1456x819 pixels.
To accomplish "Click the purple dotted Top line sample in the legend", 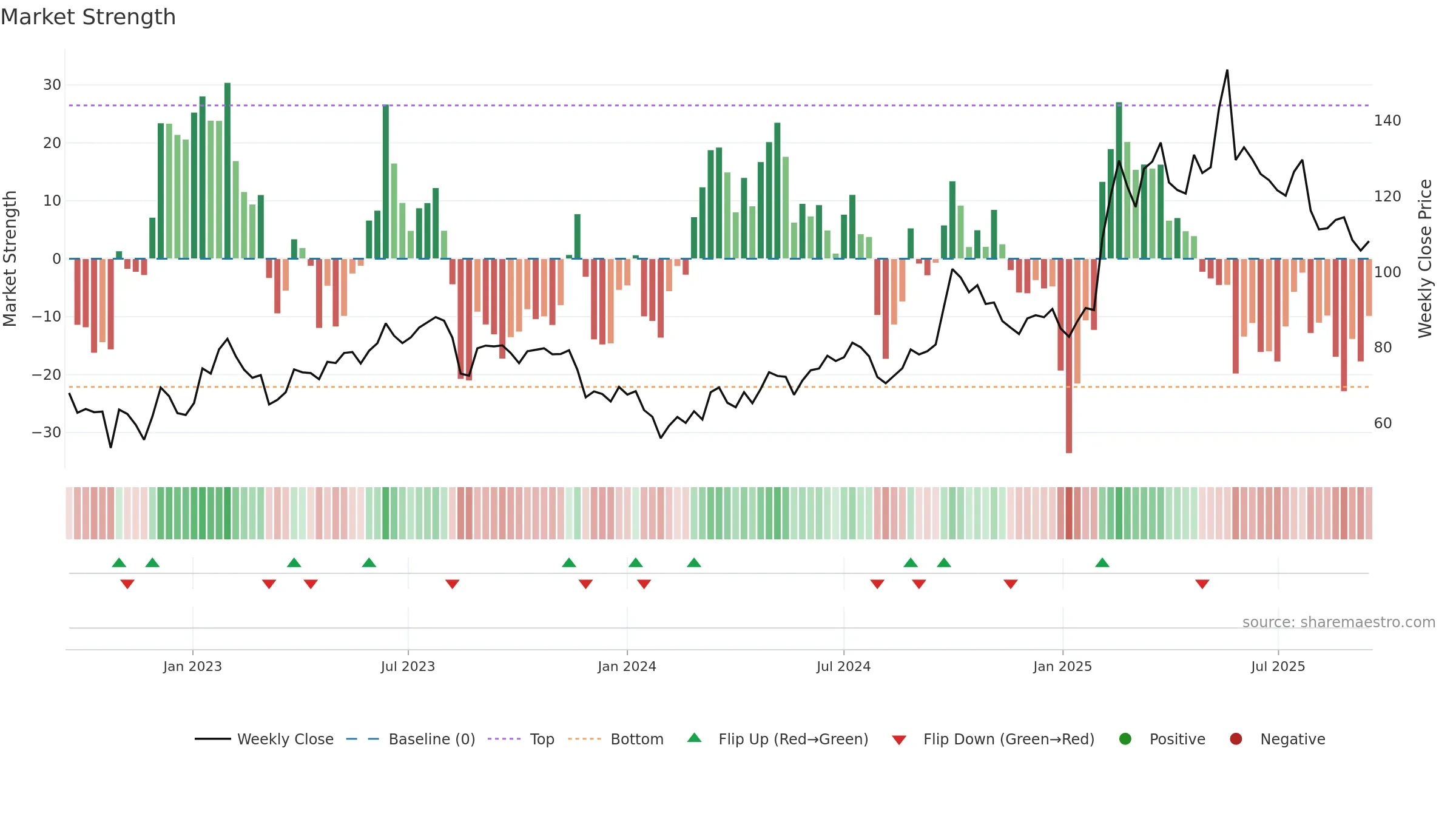I will point(504,739).
